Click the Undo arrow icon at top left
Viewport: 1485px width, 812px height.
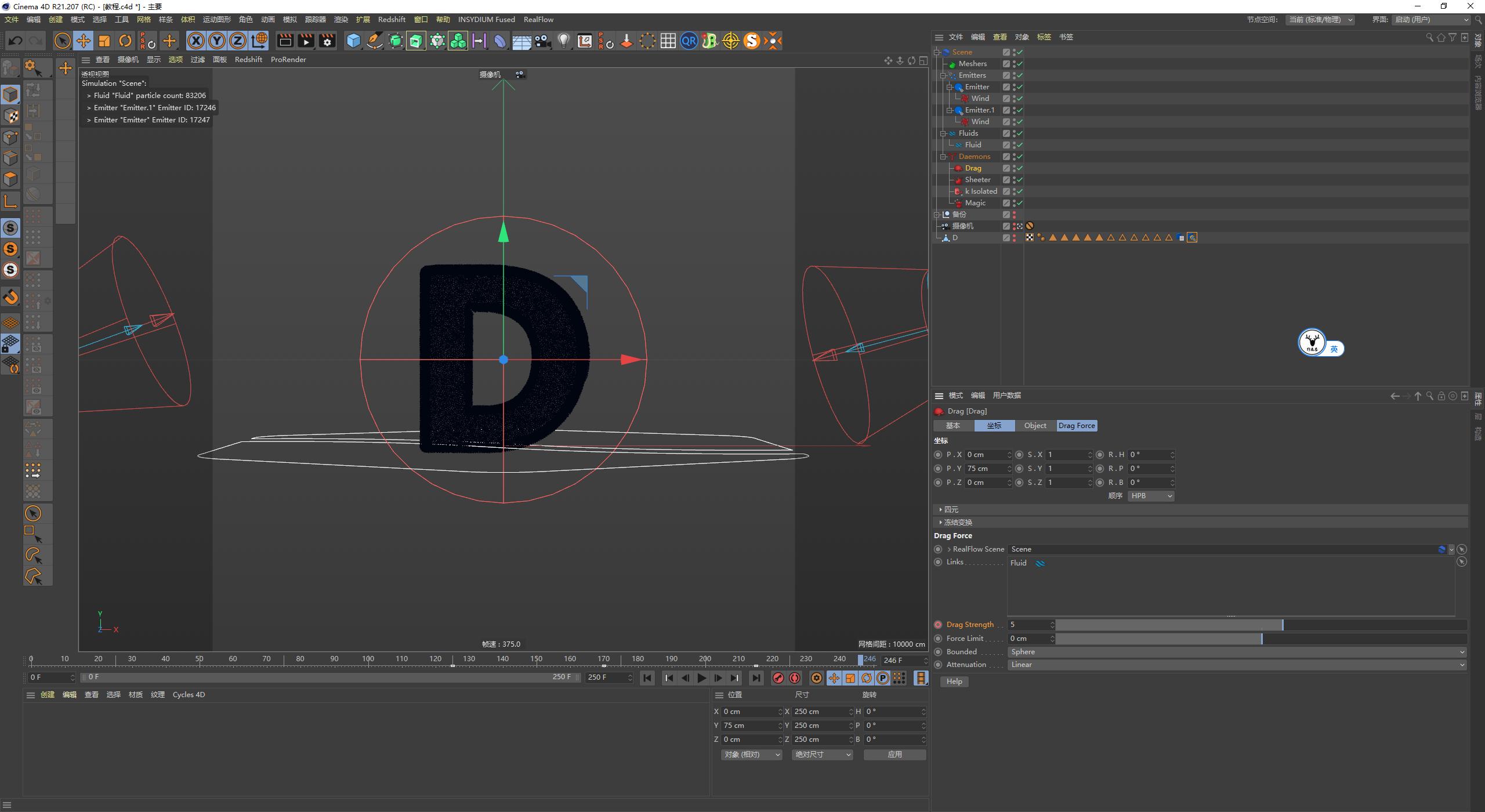pyautogui.click(x=15, y=41)
